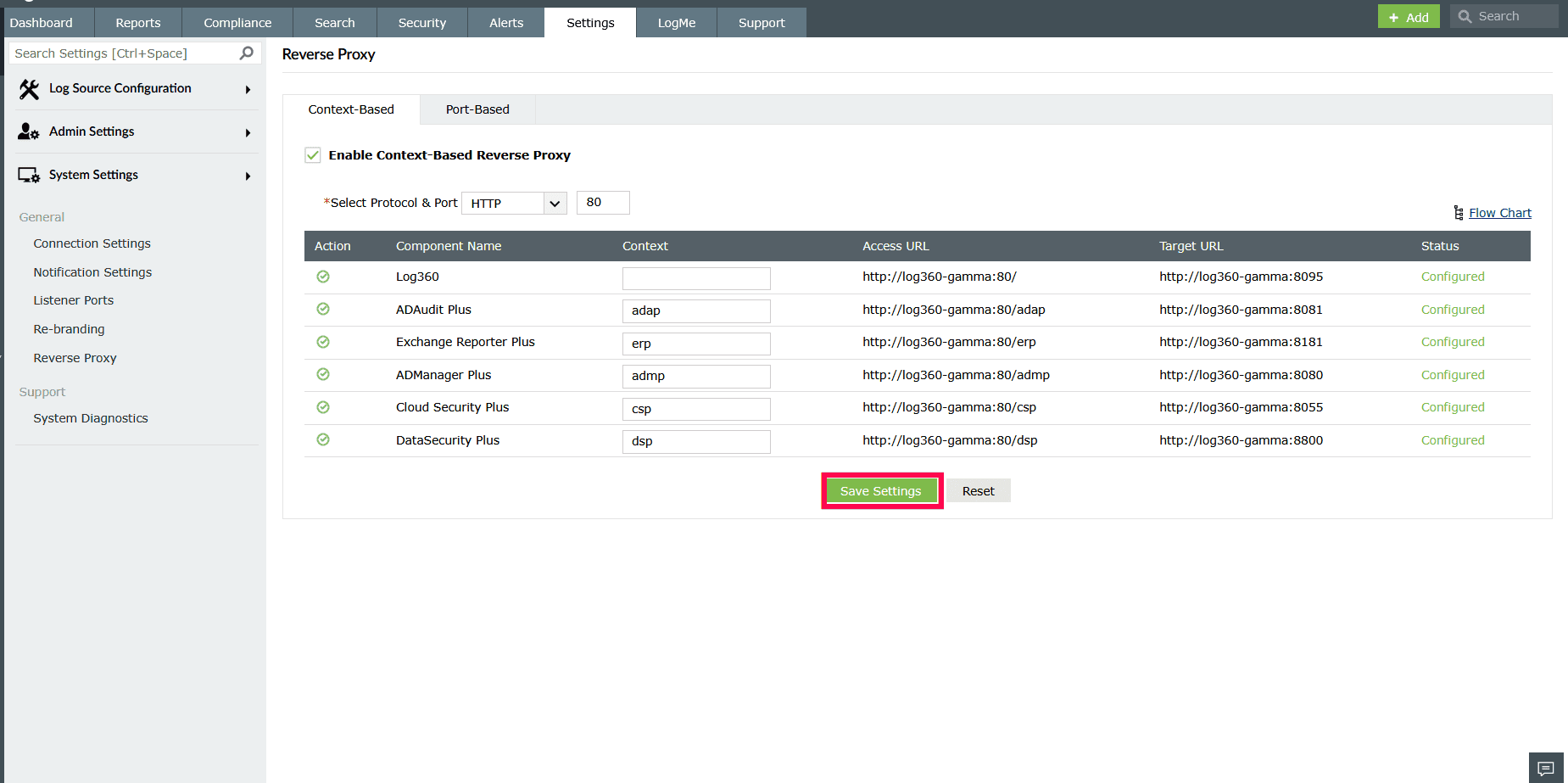
Task: Click the search magnifier in Search Settings
Action: pos(247,53)
